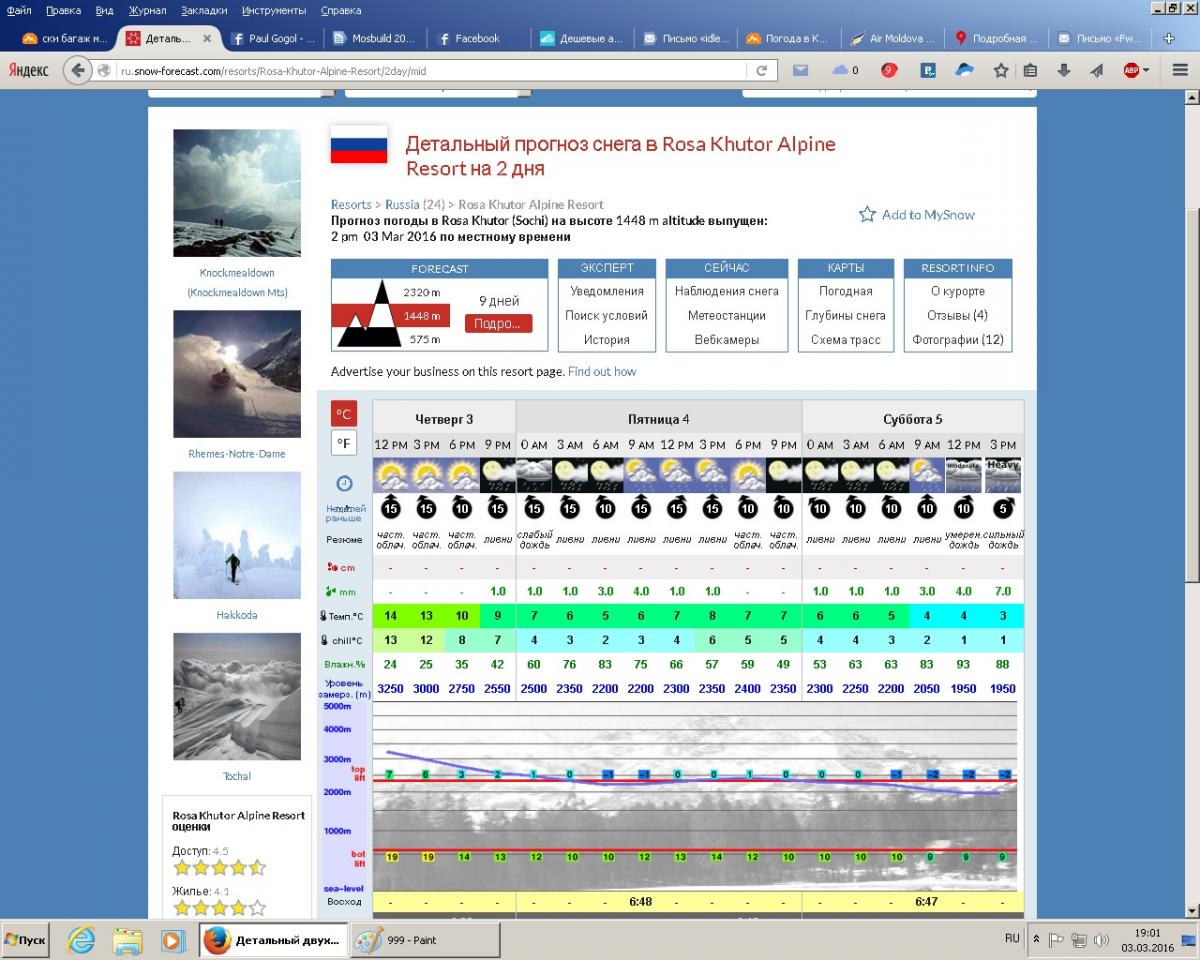Open the Knockmealdown photo thumbnail
This screenshot has height=960, width=1200.
(237, 193)
